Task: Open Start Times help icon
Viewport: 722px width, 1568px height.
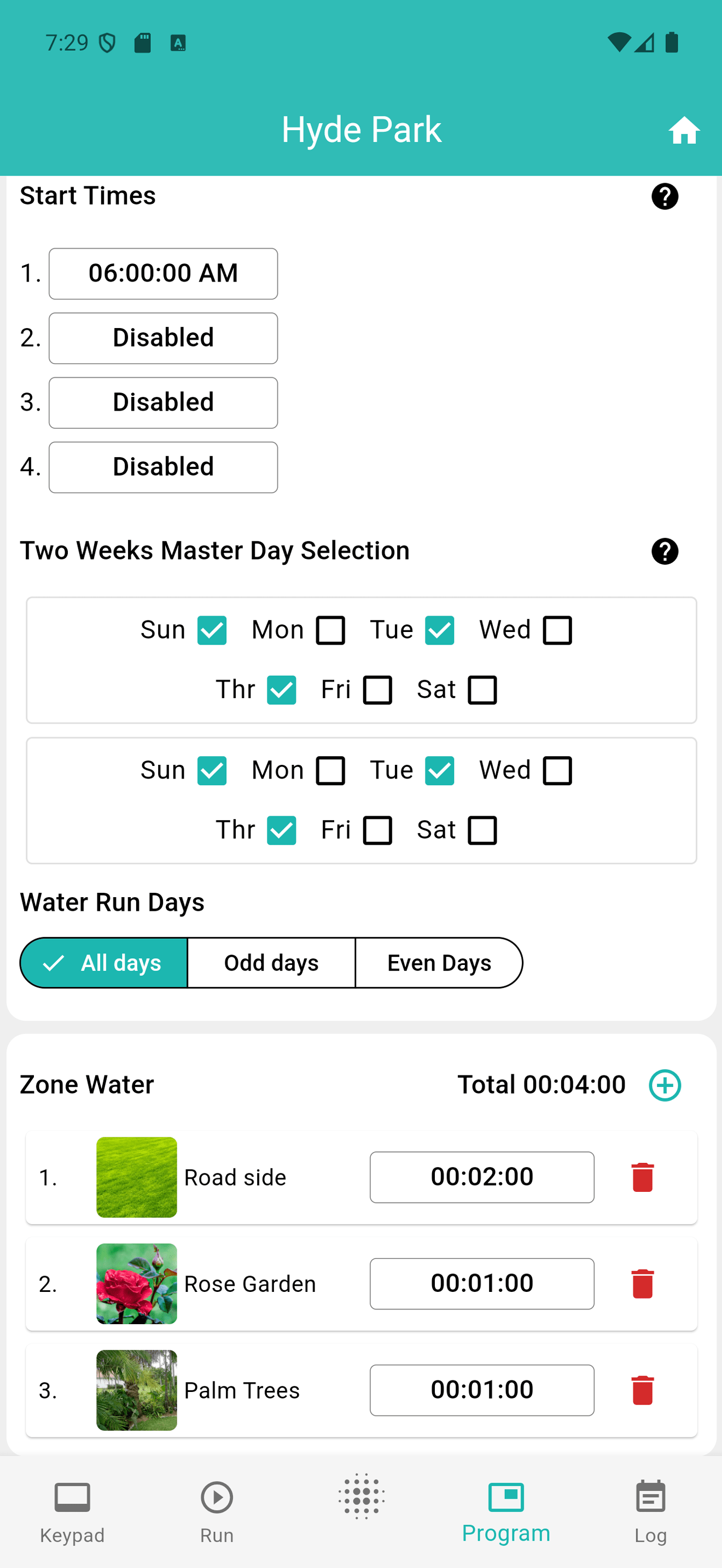Action: (665, 197)
